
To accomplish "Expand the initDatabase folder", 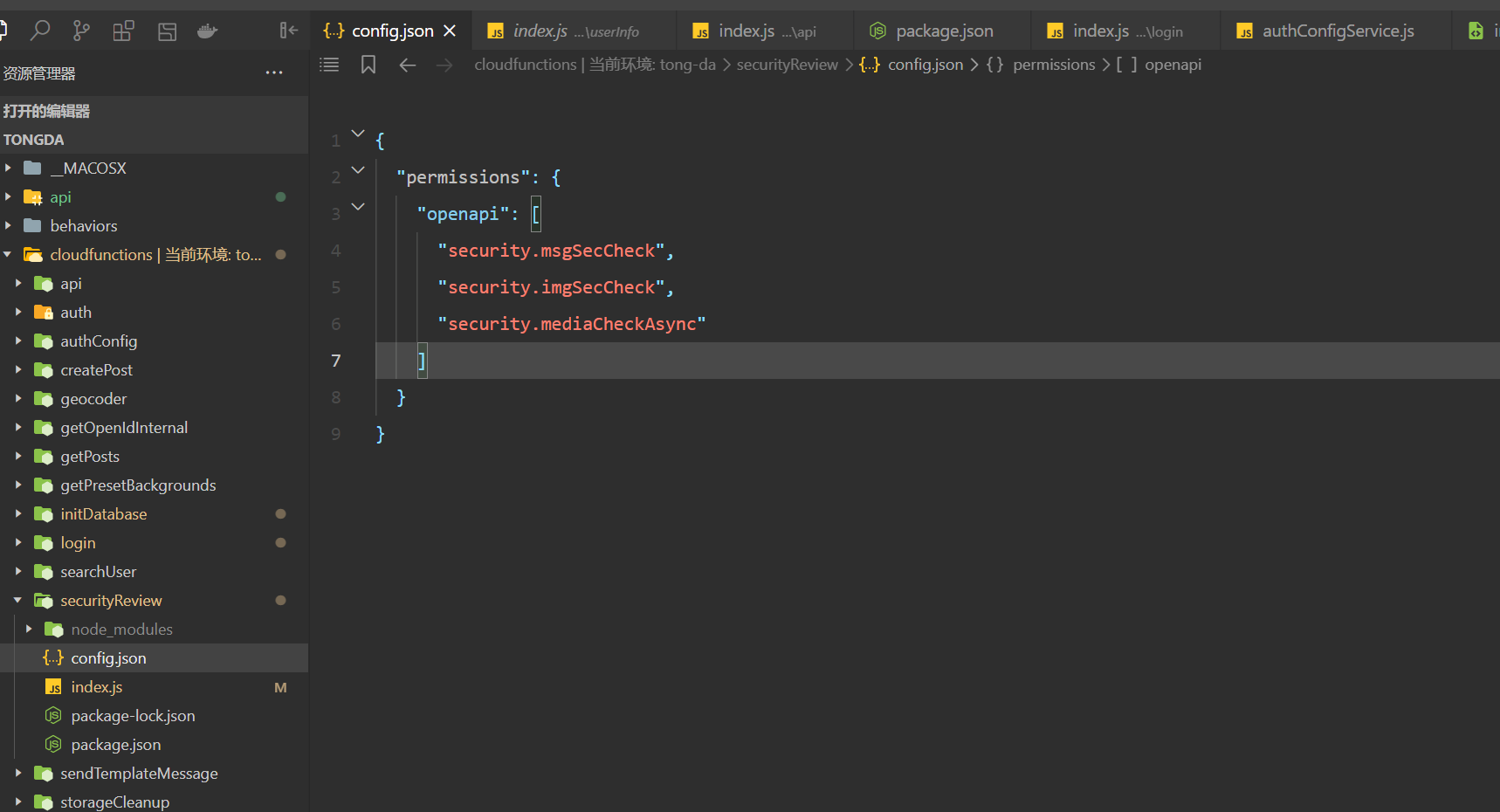I will click(17, 514).
